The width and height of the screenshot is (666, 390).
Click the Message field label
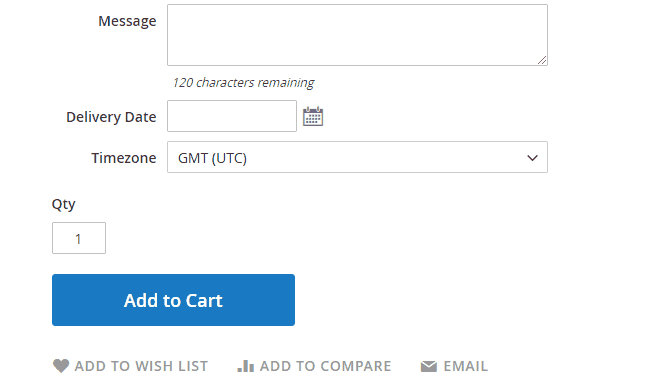pyautogui.click(x=127, y=21)
